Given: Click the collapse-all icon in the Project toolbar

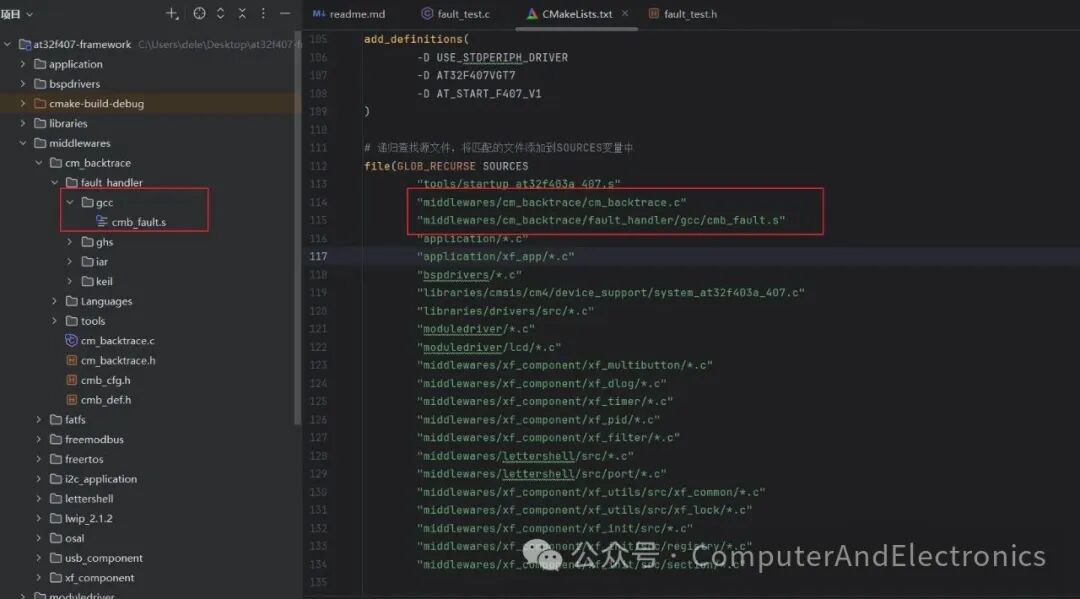Looking at the screenshot, I should pos(243,13).
